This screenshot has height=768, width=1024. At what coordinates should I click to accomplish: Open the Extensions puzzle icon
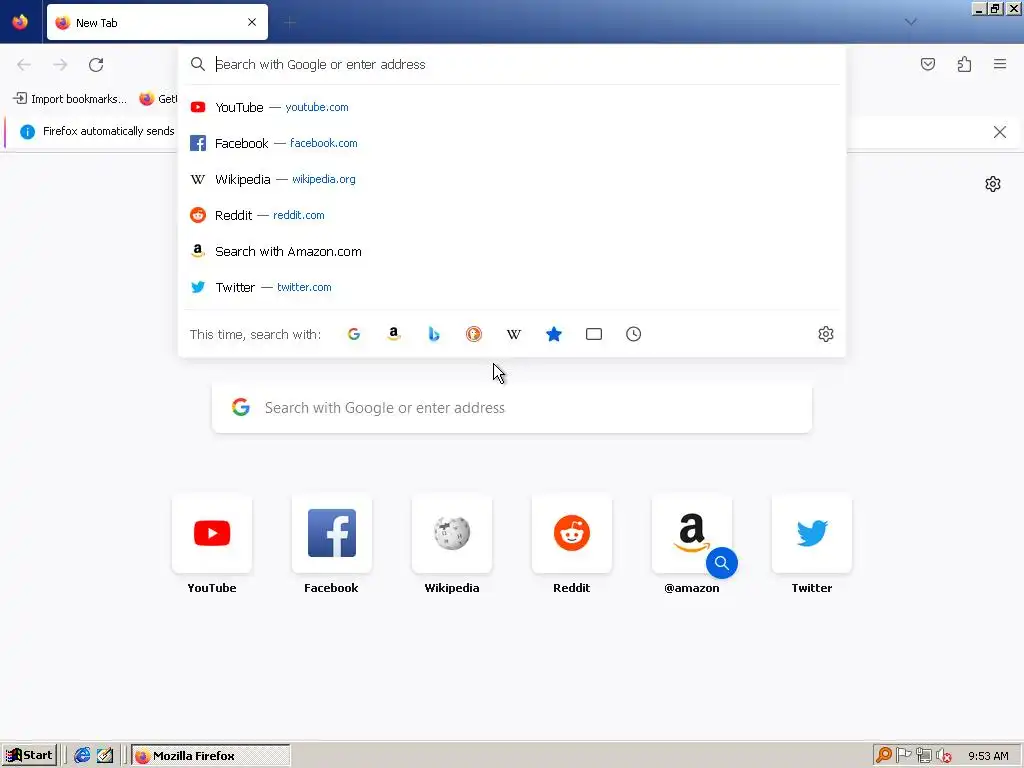point(964,64)
